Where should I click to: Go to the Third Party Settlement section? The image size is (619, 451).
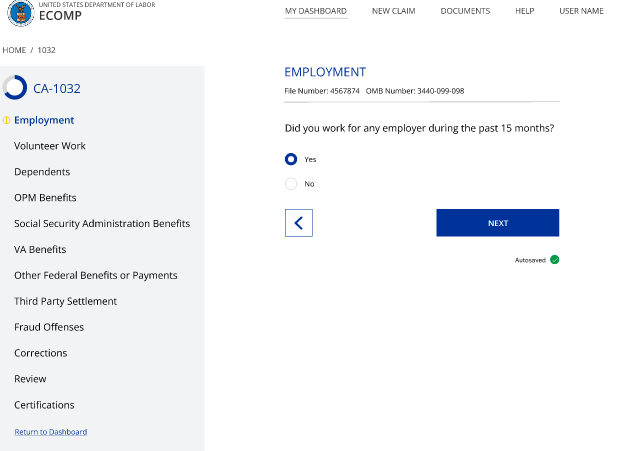(66, 301)
